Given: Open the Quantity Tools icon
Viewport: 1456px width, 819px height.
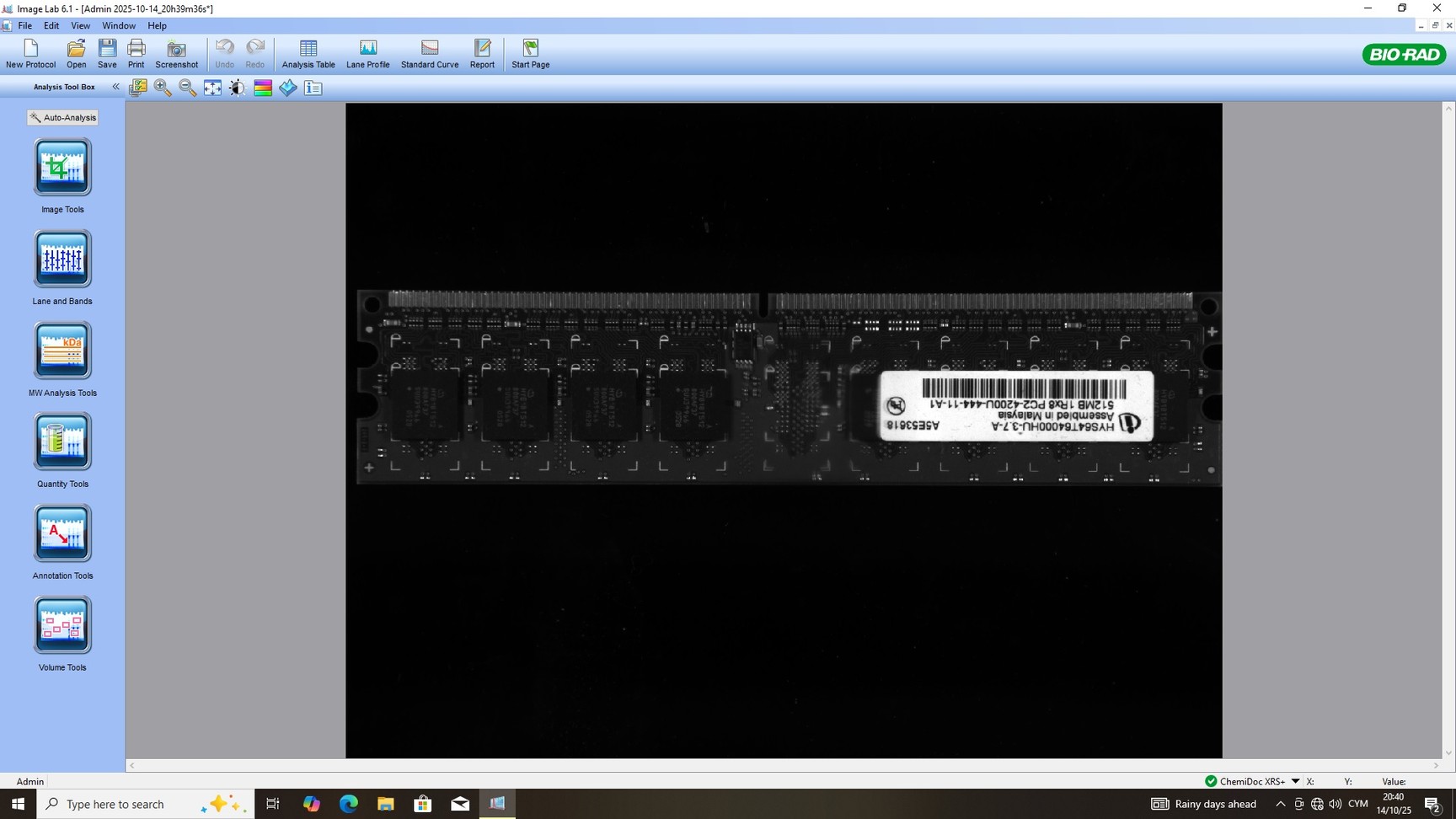Looking at the screenshot, I should [62, 442].
